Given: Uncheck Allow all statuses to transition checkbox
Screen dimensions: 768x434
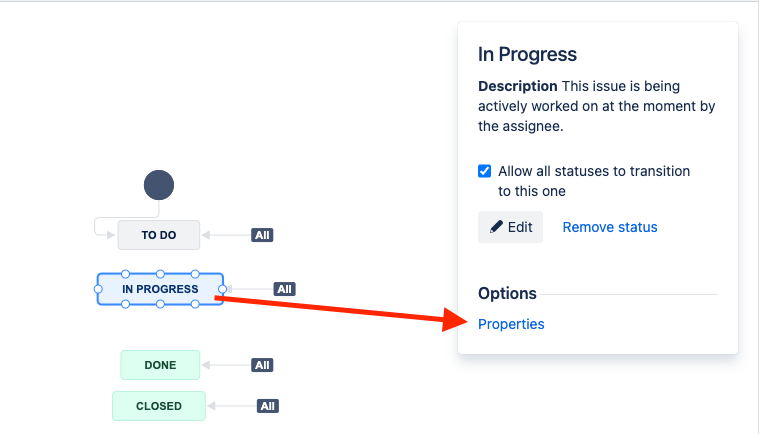Looking at the screenshot, I should (484, 171).
